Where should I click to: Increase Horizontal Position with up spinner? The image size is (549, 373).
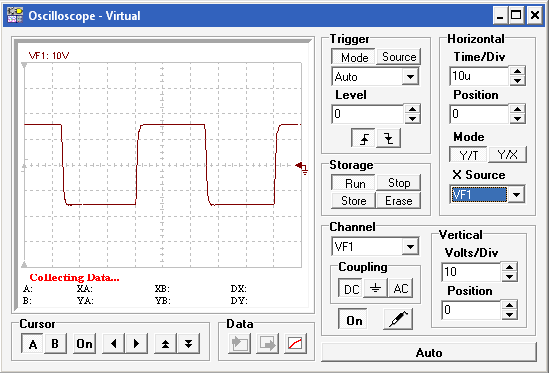[x=517, y=109]
